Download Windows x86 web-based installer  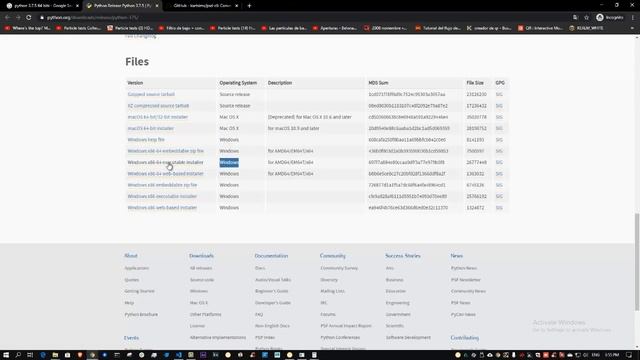[162, 208]
